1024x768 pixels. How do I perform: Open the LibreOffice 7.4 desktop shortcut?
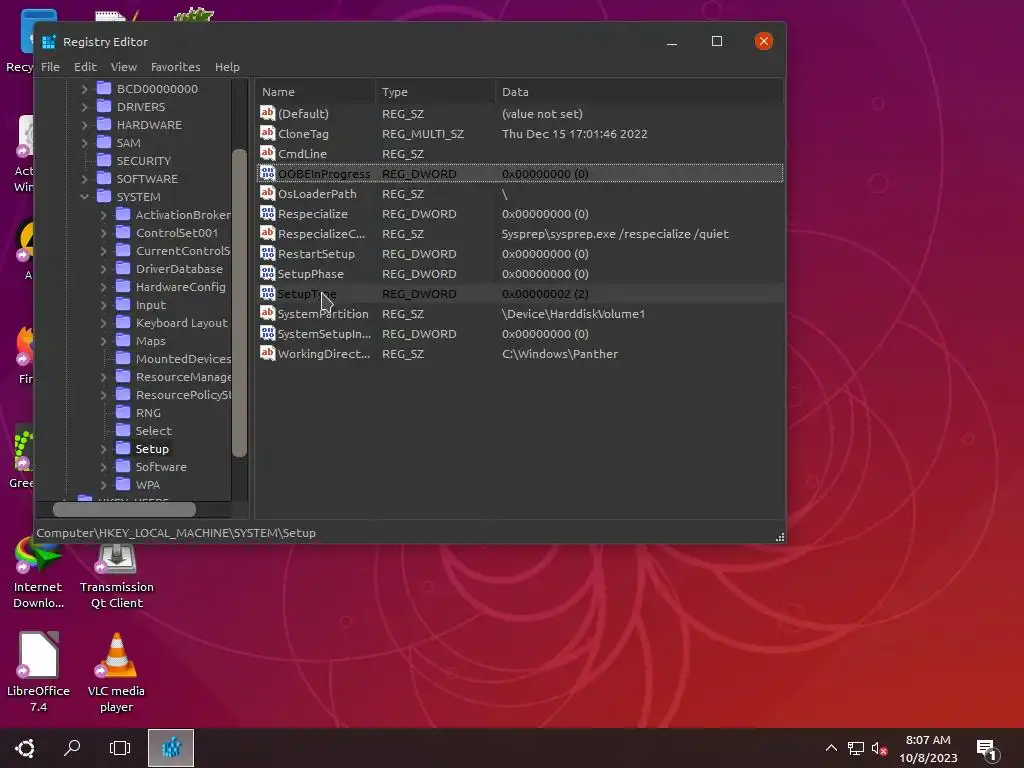click(38, 673)
